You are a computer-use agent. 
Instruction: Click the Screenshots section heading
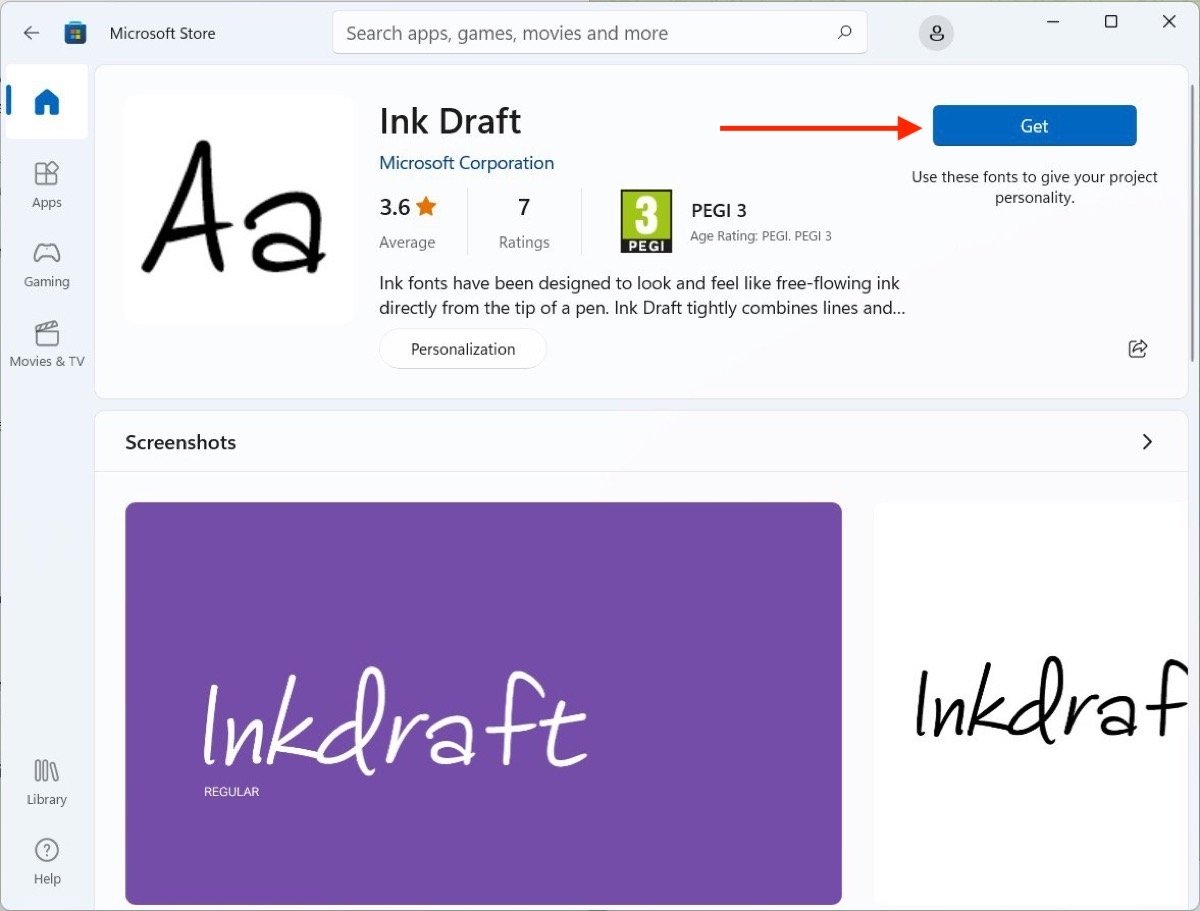[x=181, y=442]
